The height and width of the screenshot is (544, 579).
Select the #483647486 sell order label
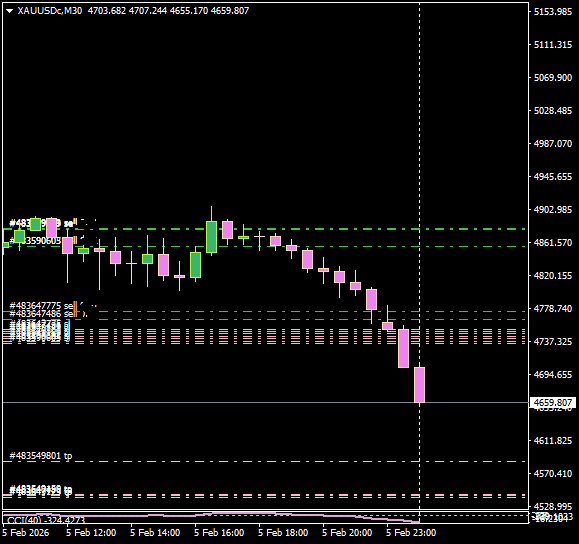point(43,314)
